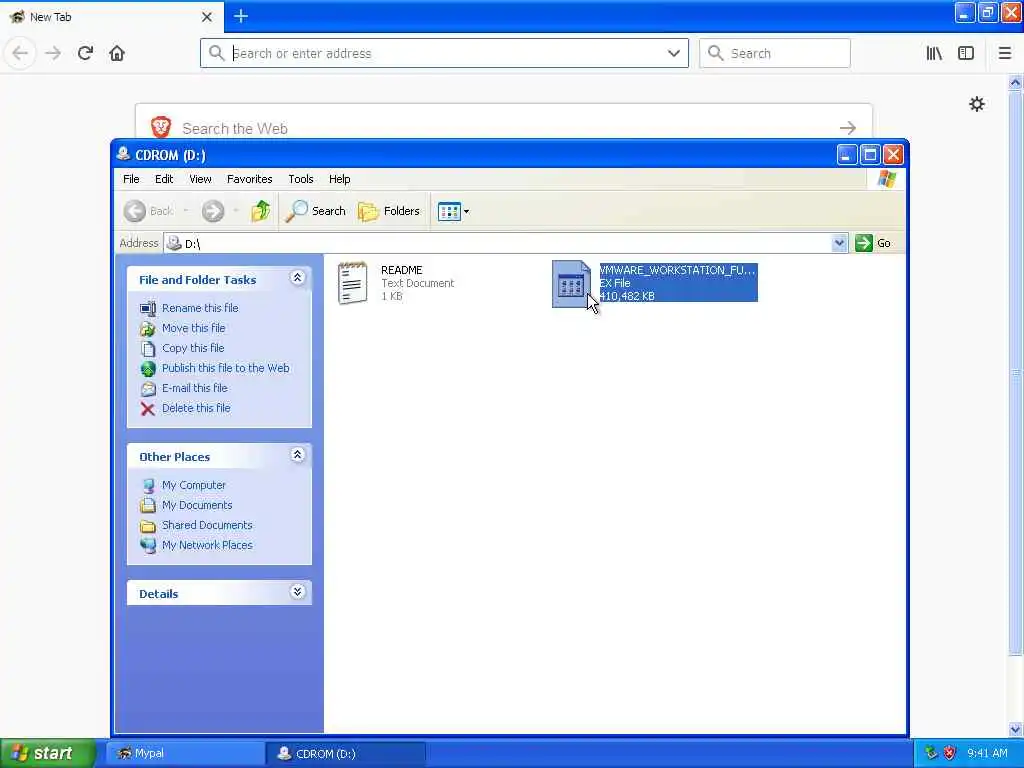Click Delete this file link
This screenshot has width=1024, height=768.
click(x=196, y=408)
